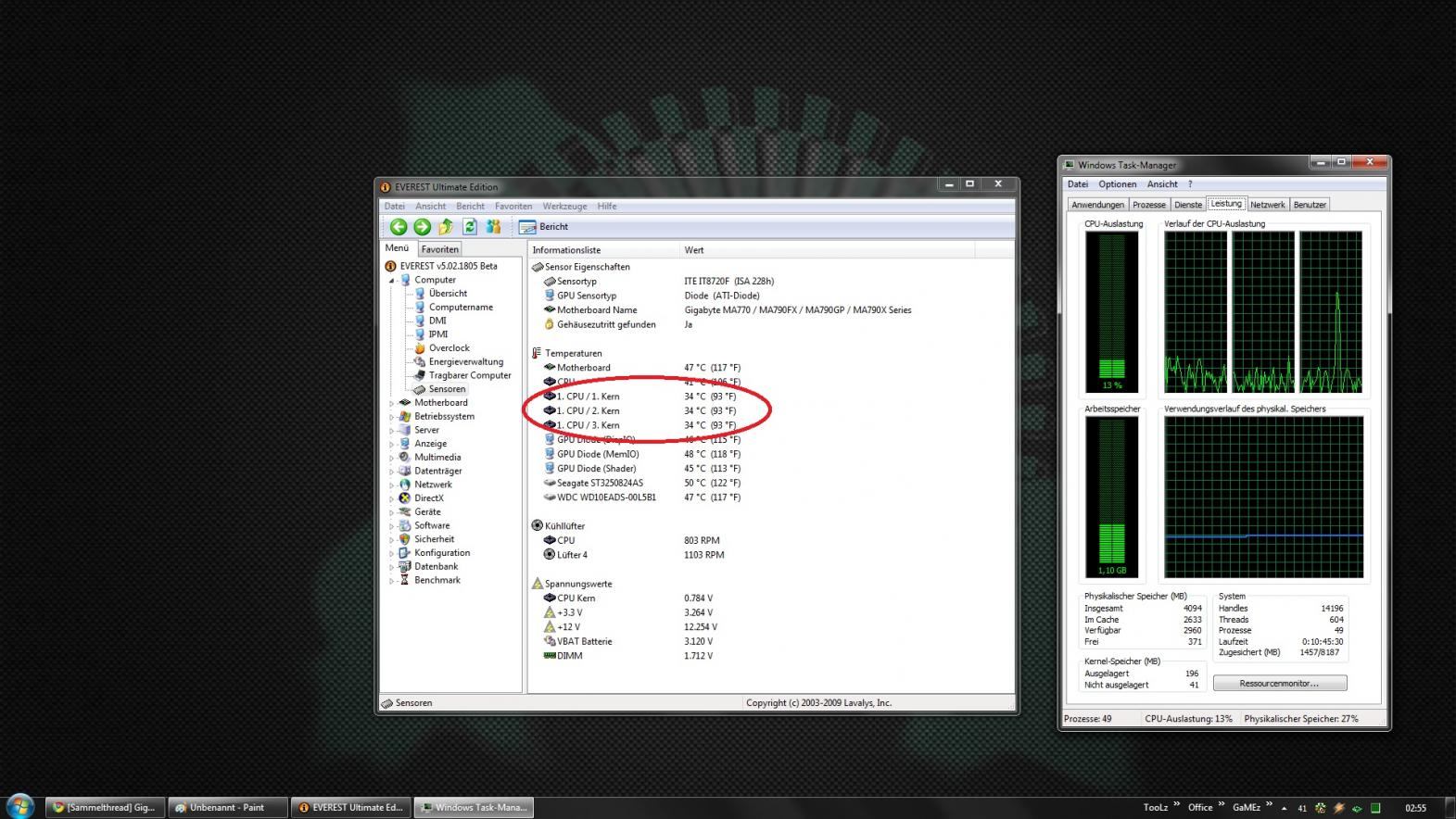Expand the Server tree node
This screenshot has width=1456, height=819.
(x=391, y=430)
